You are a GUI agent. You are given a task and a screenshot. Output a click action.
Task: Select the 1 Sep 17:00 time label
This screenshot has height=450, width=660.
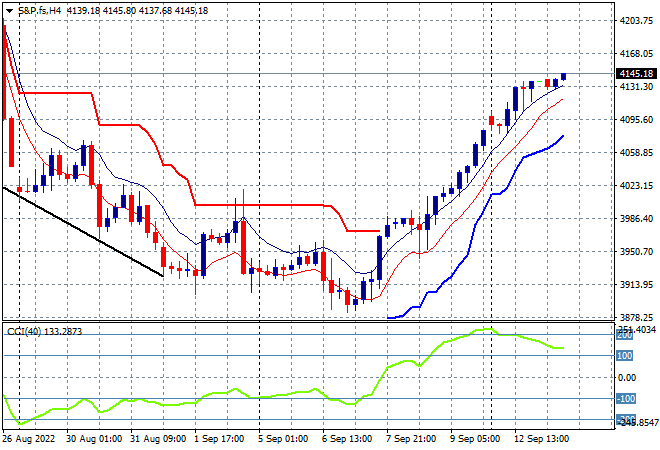pyautogui.click(x=219, y=439)
